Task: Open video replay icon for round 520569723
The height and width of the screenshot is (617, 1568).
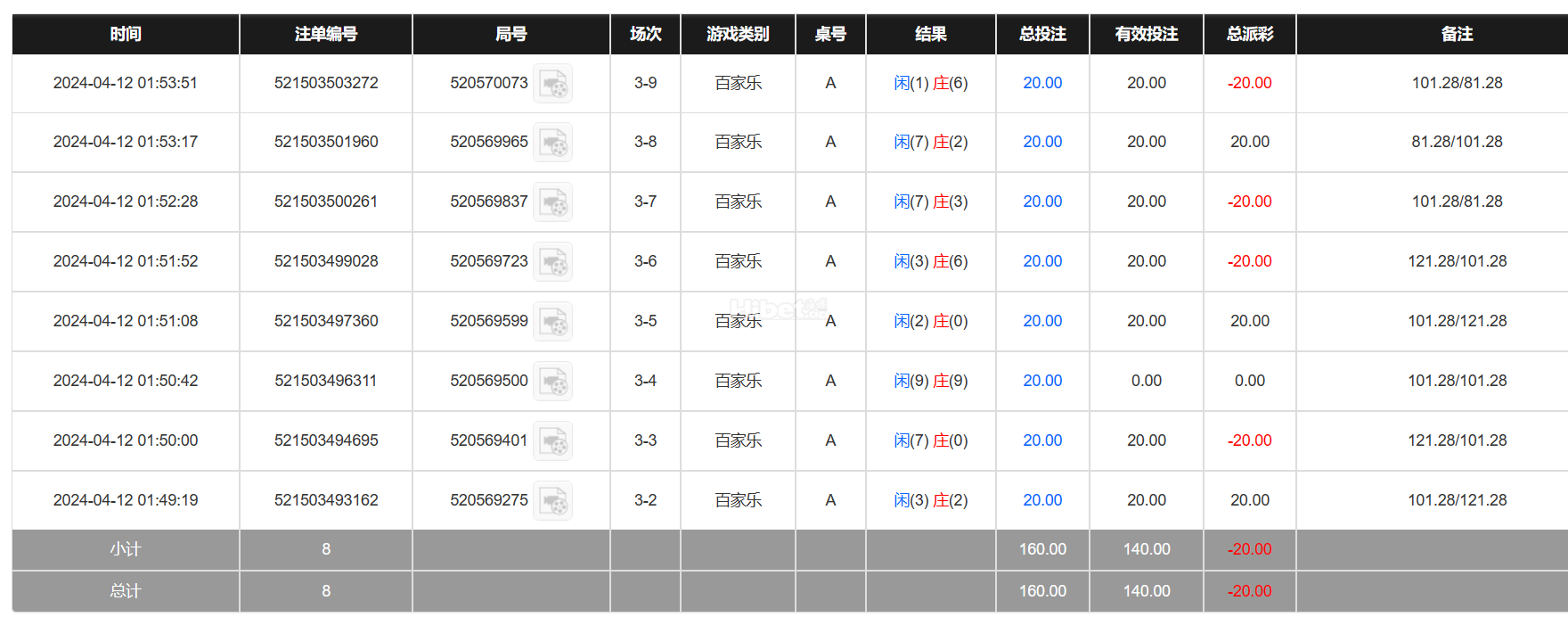Action: coord(552,262)
